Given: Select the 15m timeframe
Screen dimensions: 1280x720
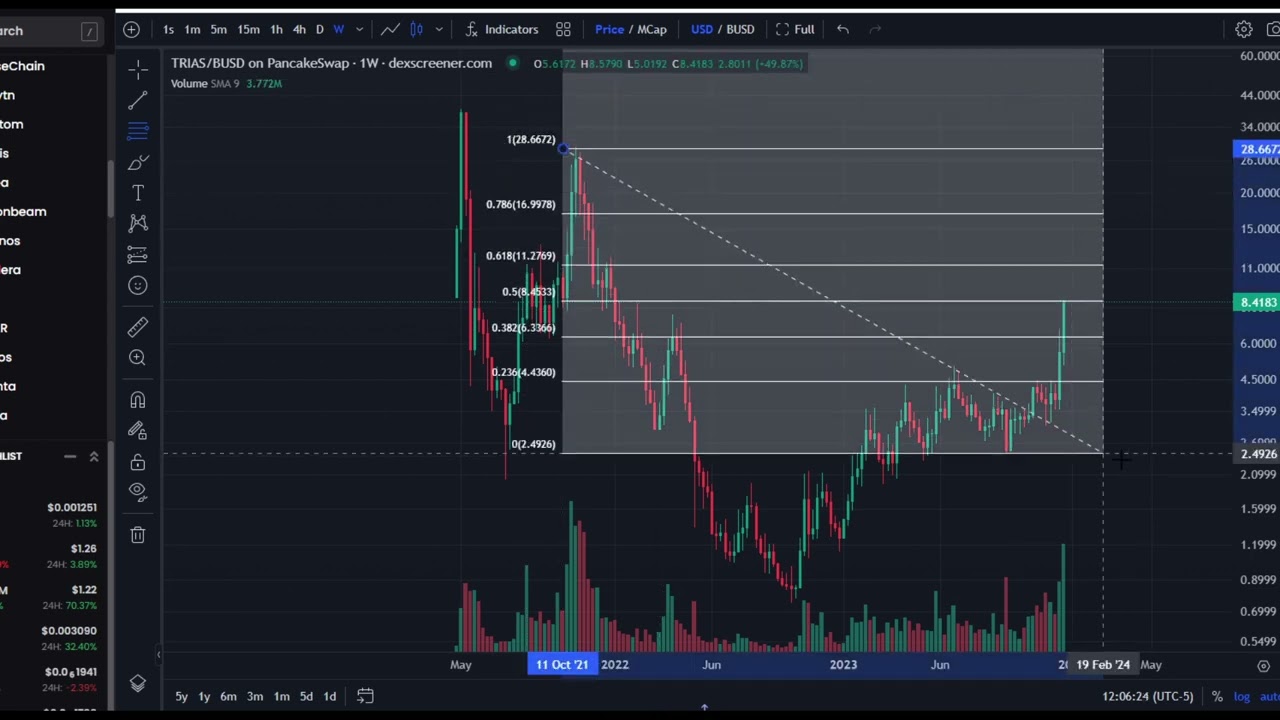Looking at the screenshot, I should [x=248, y=29].
